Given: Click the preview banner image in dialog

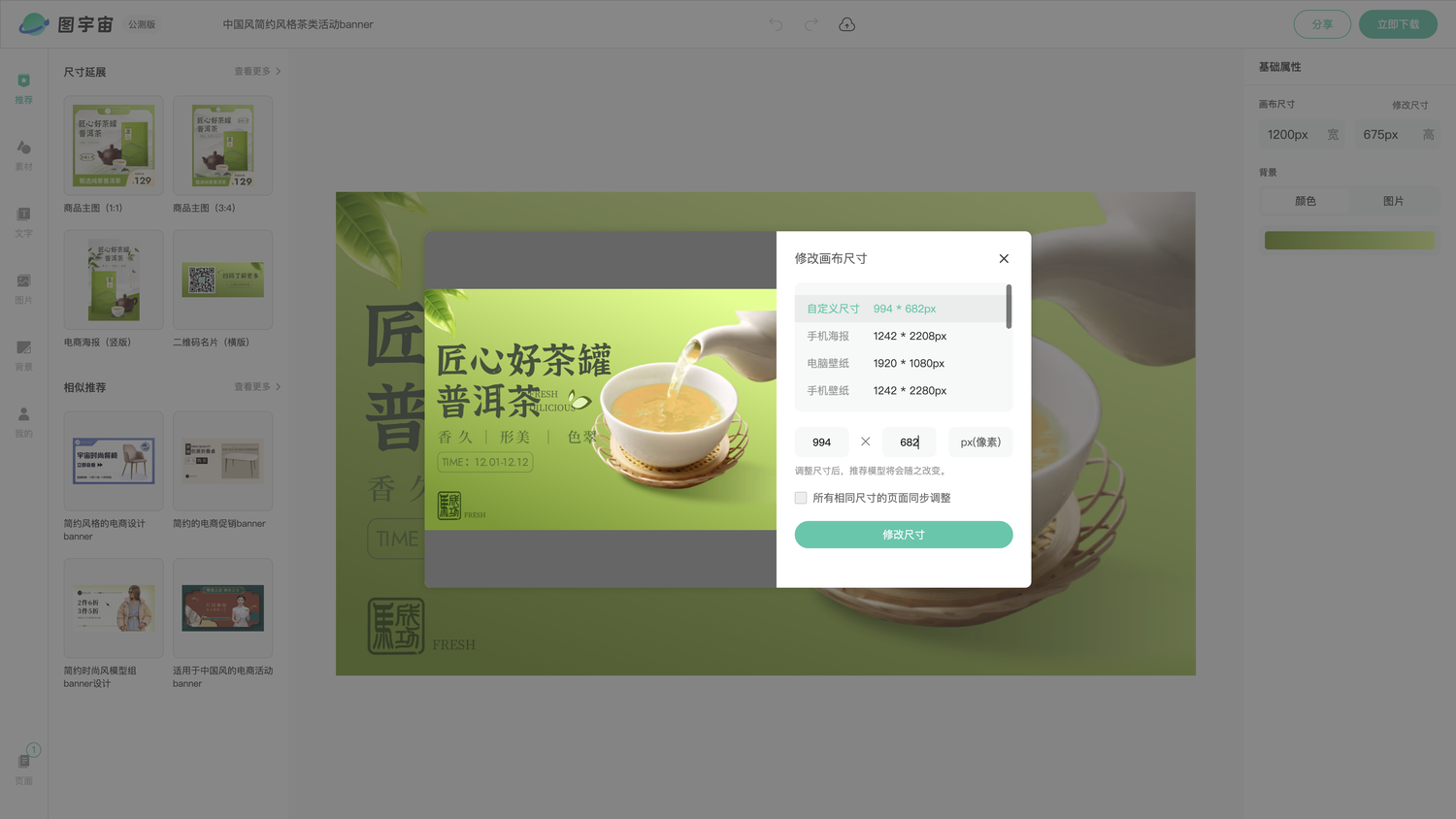Looking at the screenshot, I should point(601,409).
